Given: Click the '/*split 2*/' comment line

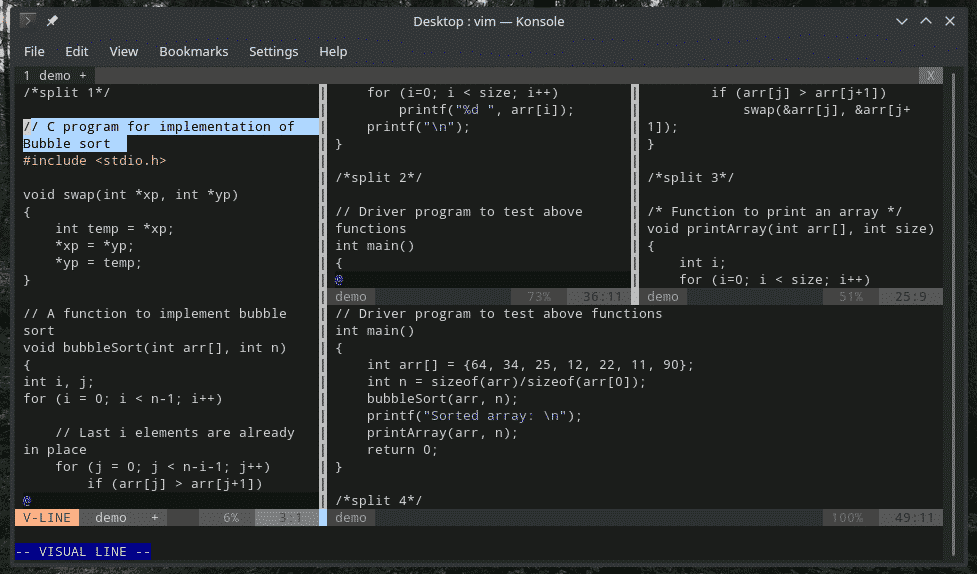Looking at the screenshot, I should [x=379, y=178].
